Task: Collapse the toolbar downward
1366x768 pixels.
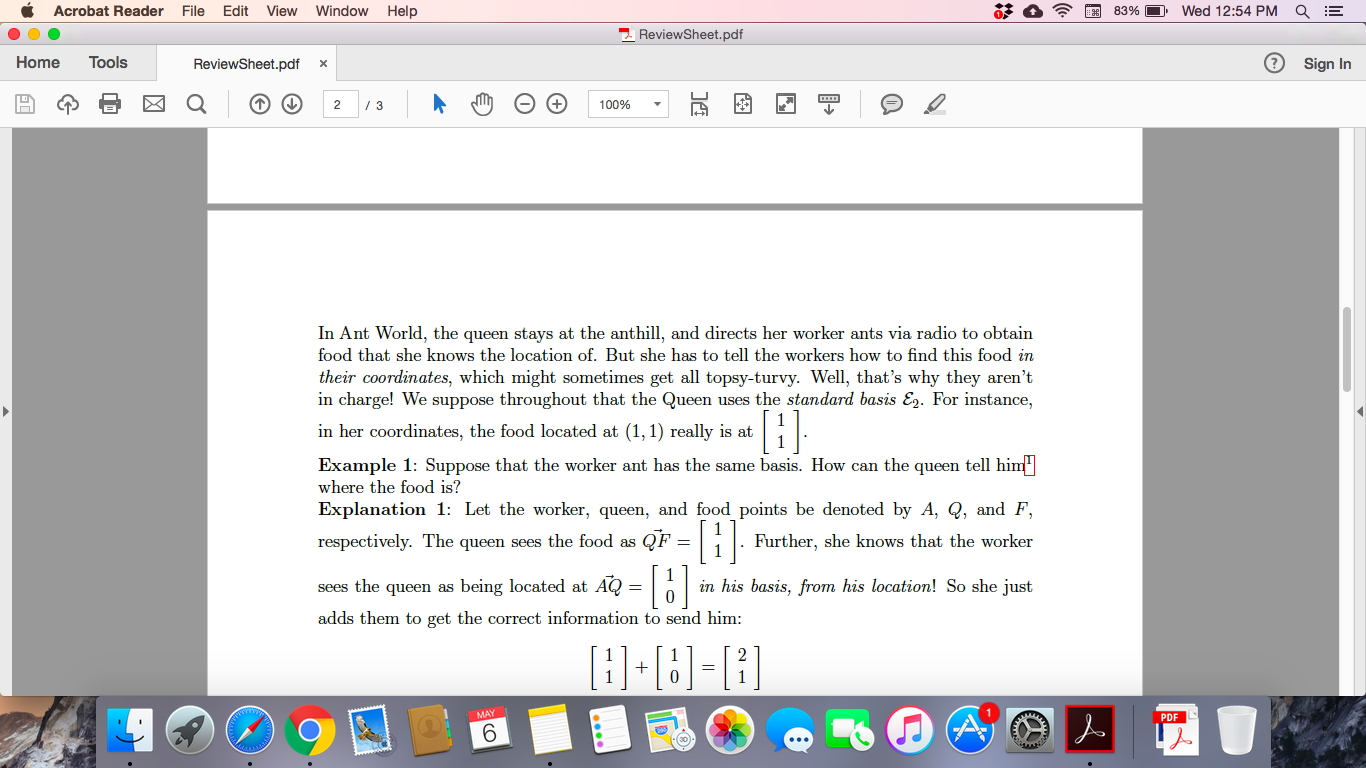Action: (x=829, y=103)
